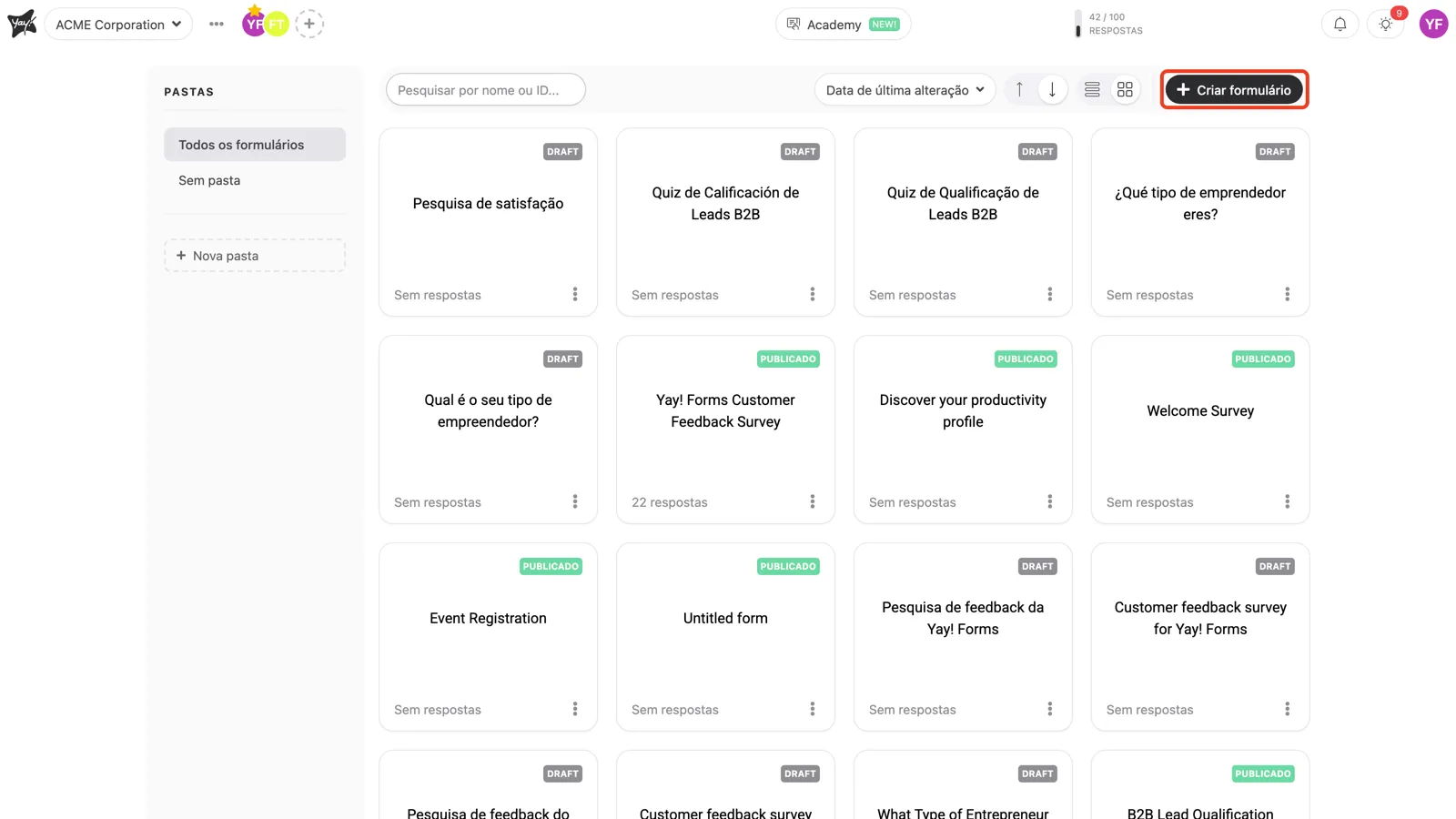Screen dimensions: 1456x819
Task: Open the three-dot workspace options menu
Action: click(x=216, y=25)
